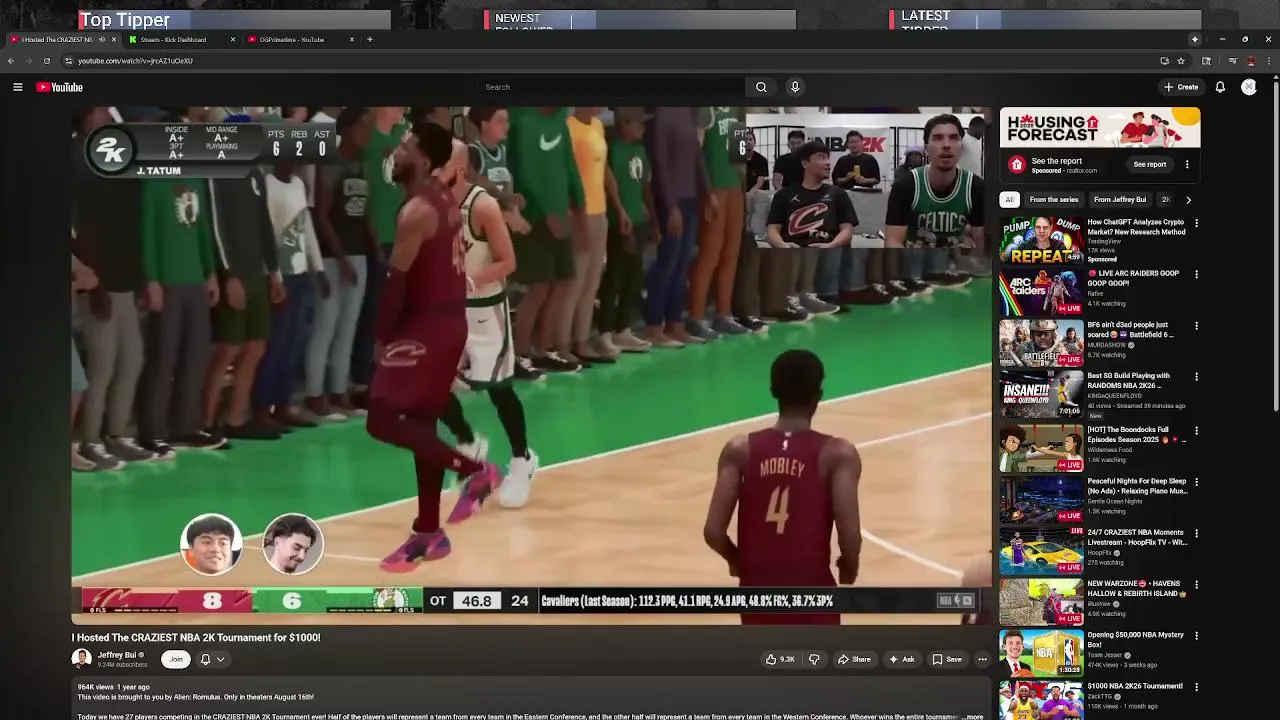The width and height of the screenshot is (1280, 720).
Task: Click the search magnifier button
Action: [x=761, y=87]
